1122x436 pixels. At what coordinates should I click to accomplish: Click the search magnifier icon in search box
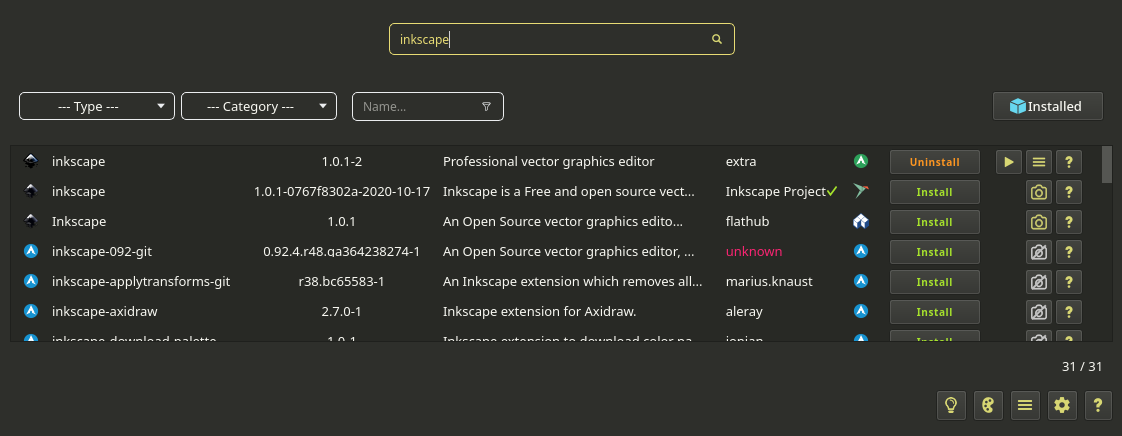(717, 39)
